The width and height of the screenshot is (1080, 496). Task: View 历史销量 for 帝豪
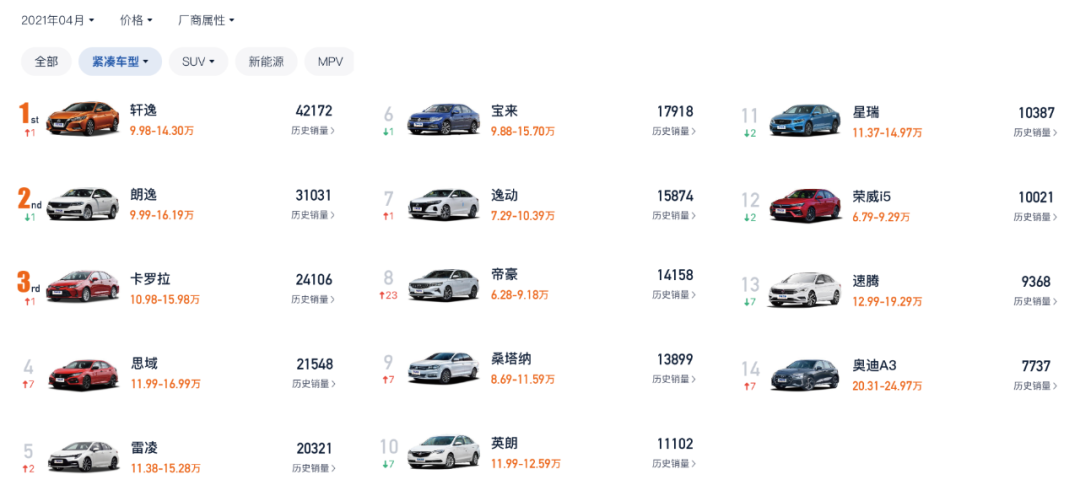[674, 294]
